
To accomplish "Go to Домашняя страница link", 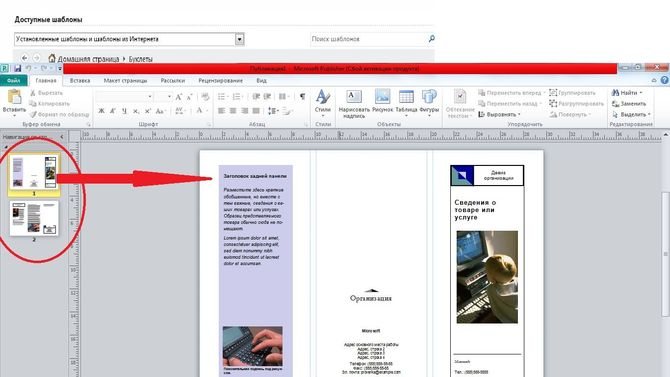I will pyautogui.click(x=88, y=59).
